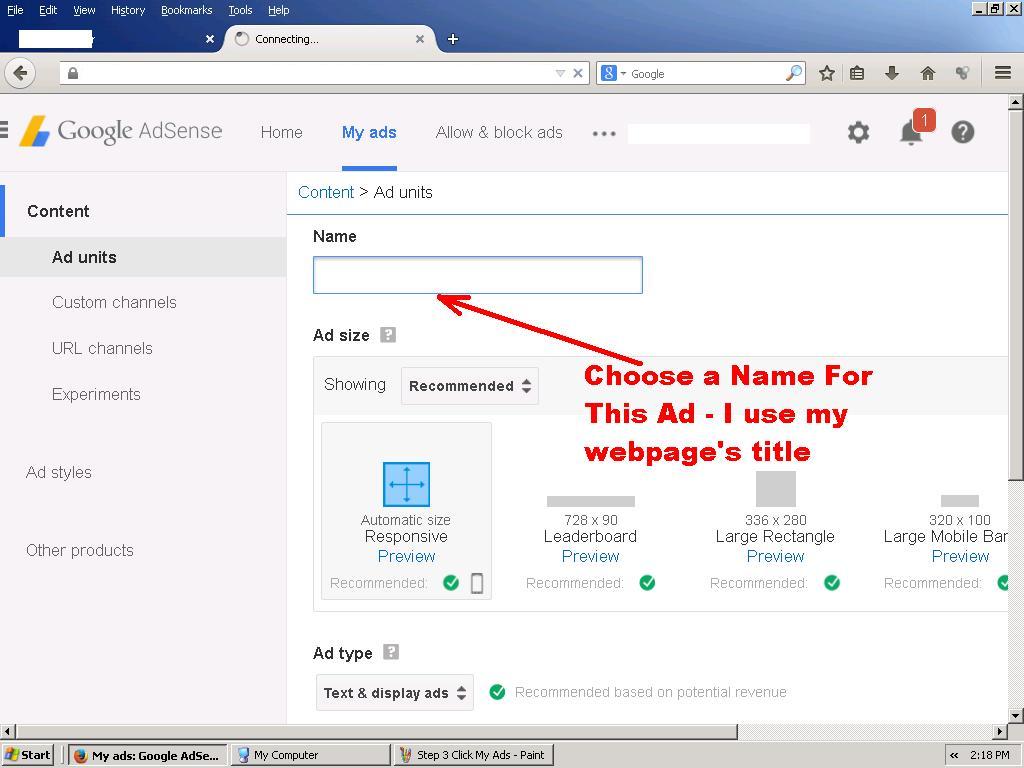This screenshot has height=768, width=1024.
Task: Click the Google AdSense logo
Action: (x=121, y=131)
